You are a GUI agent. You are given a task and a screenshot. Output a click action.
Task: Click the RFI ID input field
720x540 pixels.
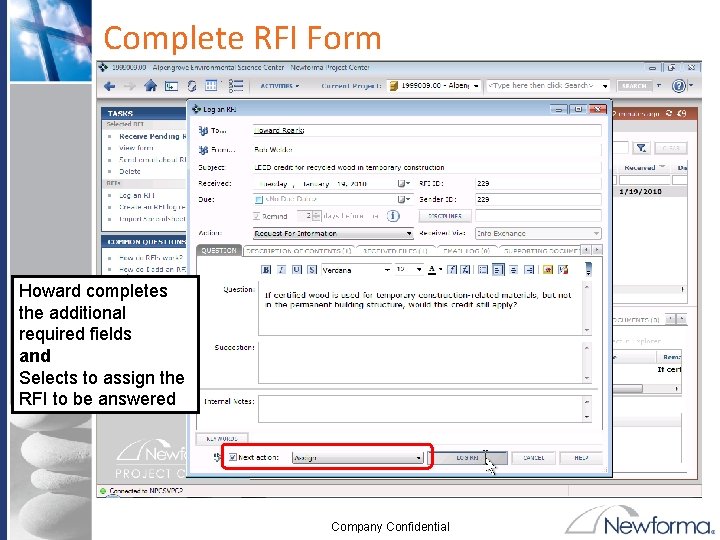coord(538,183)
